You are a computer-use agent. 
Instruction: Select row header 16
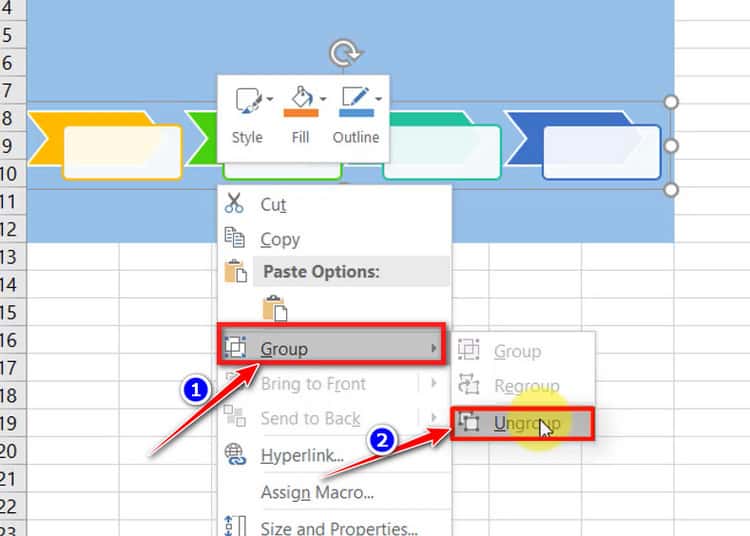pyautogui.click(x=13, y=340)
